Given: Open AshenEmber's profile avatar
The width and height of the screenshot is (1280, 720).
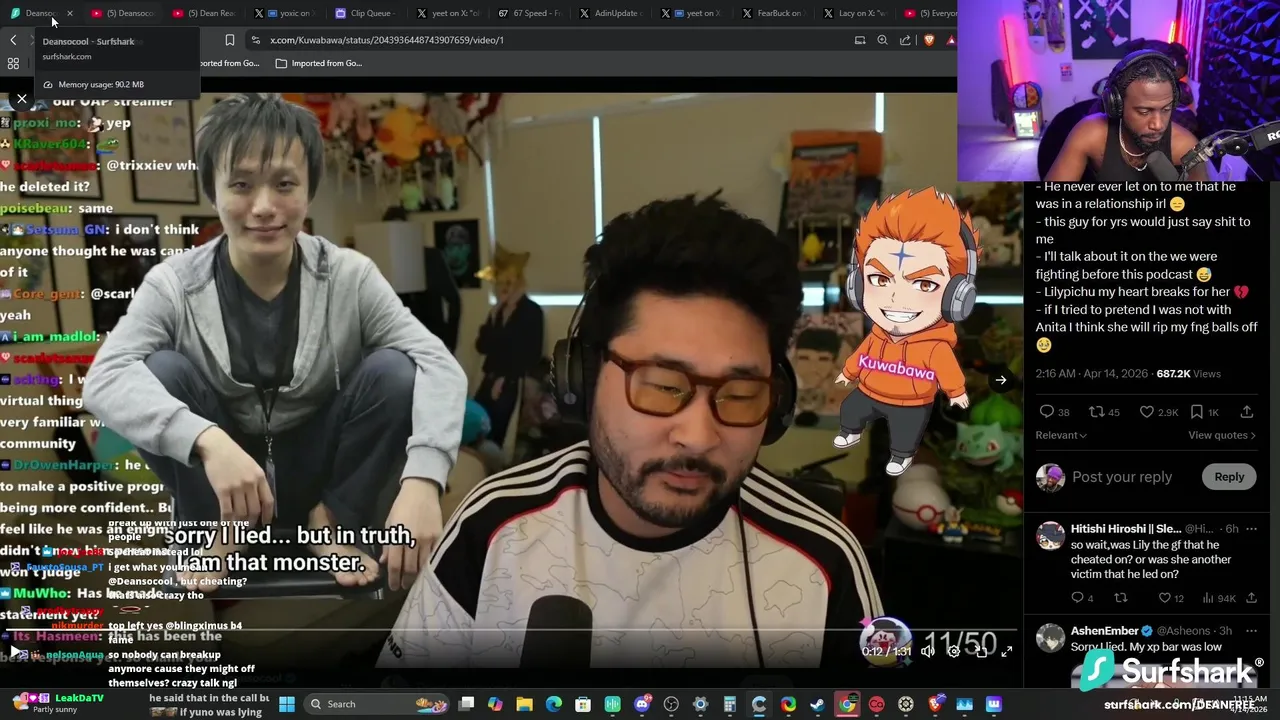Looking at the screenshot, I should [1050, 638].
